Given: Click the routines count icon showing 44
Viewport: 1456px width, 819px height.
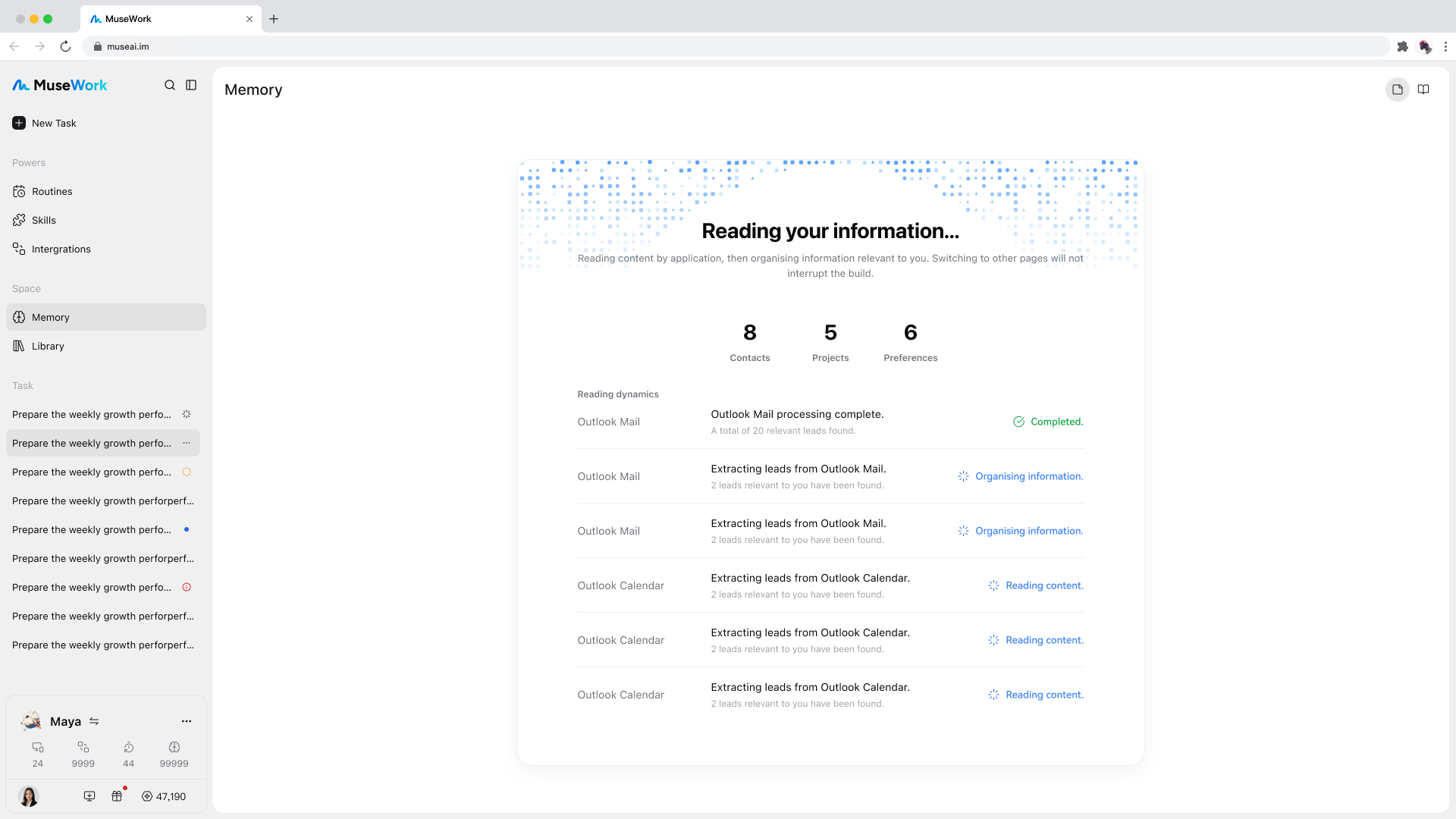Looking at the screenshot, I should click(129, 747).
